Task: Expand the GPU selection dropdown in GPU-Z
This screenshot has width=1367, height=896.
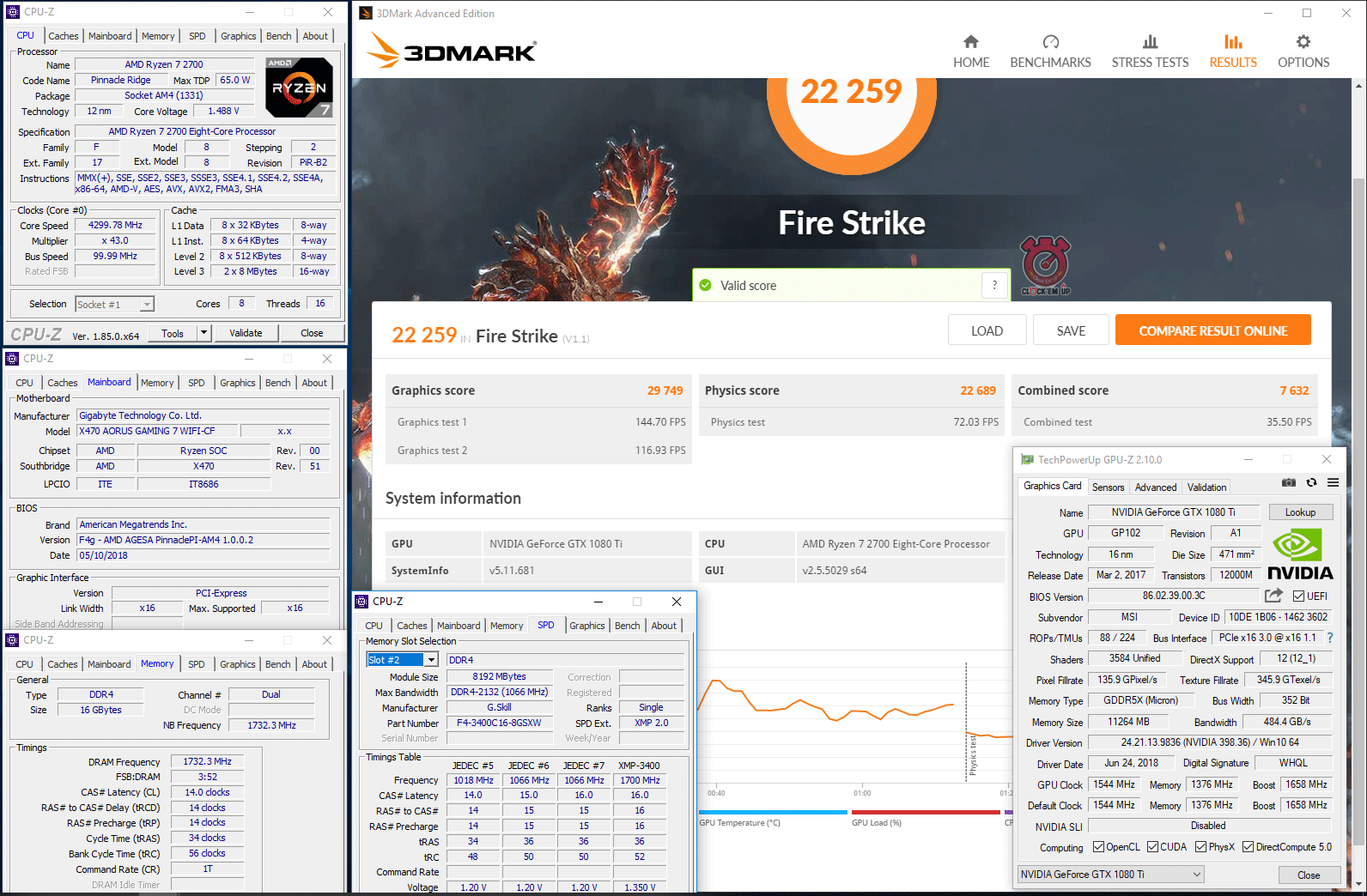Action: click(x=1197, y=875)
